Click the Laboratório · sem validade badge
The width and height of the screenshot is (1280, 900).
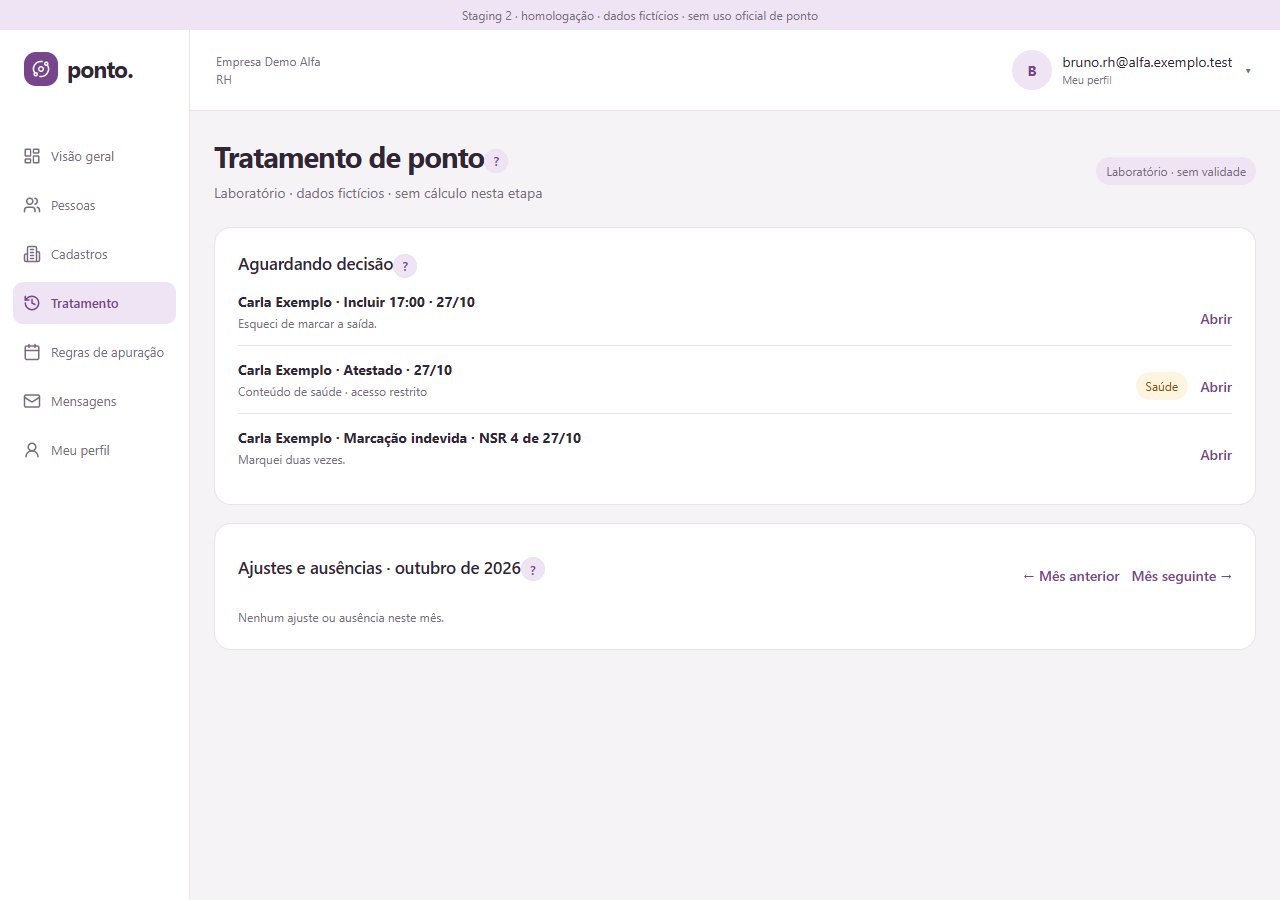pos(1176,172)
